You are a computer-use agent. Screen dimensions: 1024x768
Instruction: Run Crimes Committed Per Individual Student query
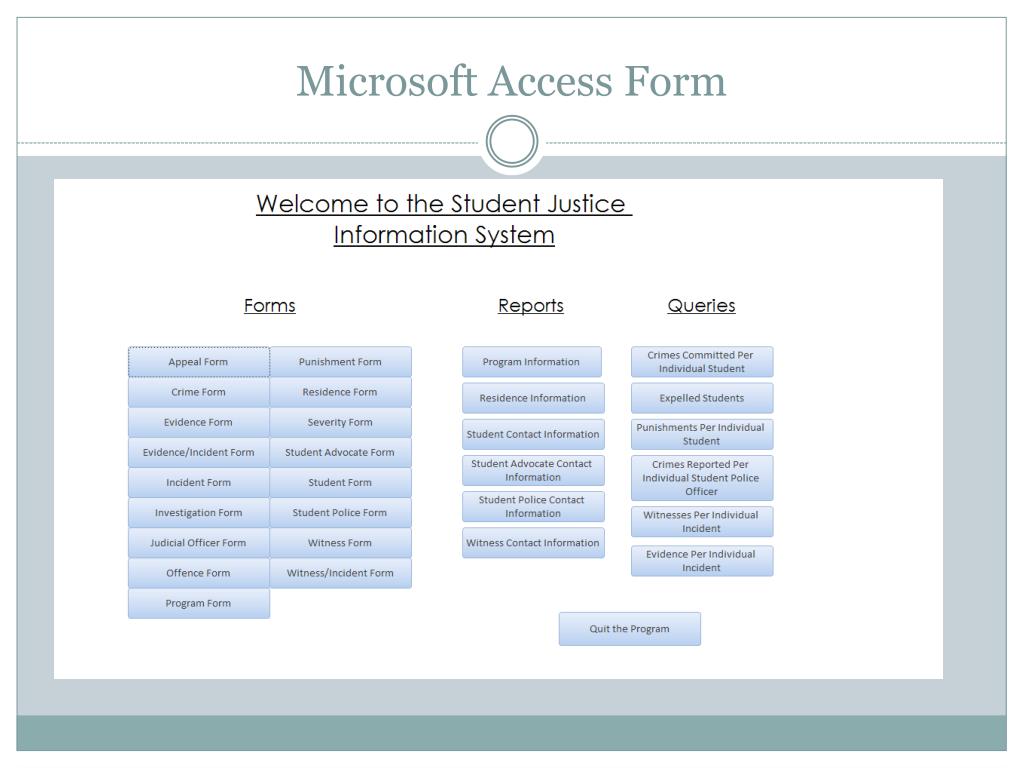click(x=701, y=362)
